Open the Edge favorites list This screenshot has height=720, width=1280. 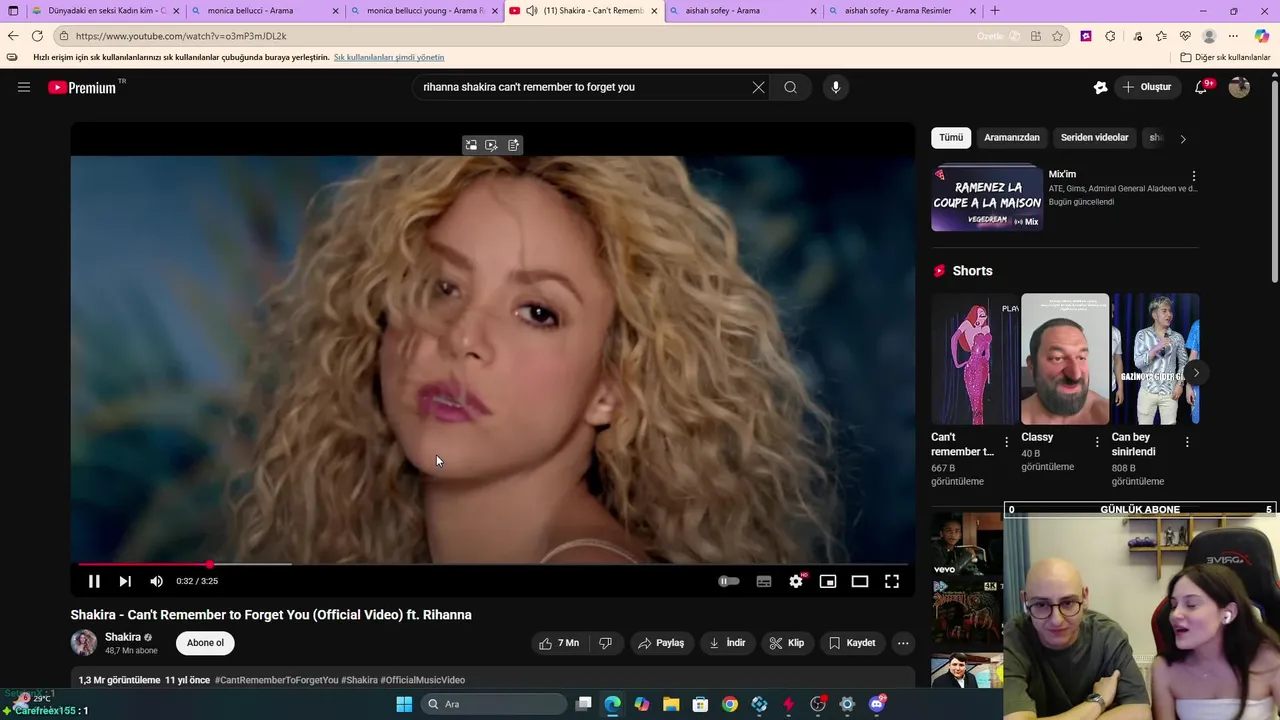pyautogui.click(x=1161, y=36)
